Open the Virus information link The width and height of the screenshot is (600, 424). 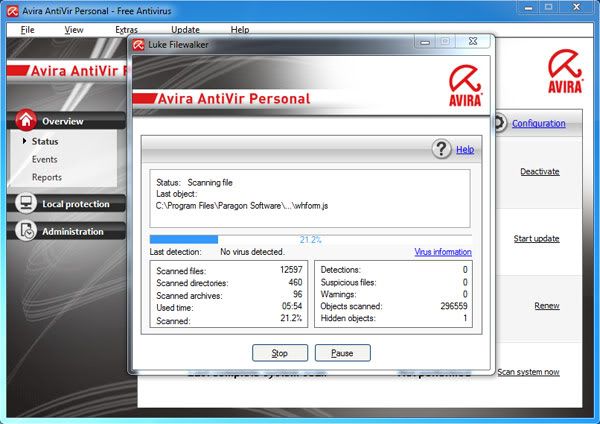click(442, 252)
